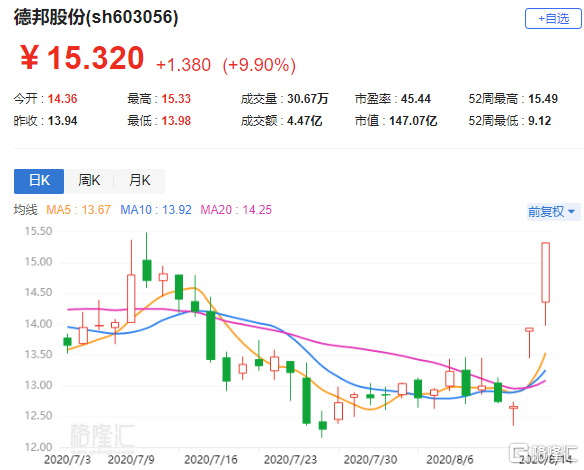The height and width of the screenshot is (470, 584).
Task: Switch to 周K weekly chart tab
Action: (x=89, y=181)
